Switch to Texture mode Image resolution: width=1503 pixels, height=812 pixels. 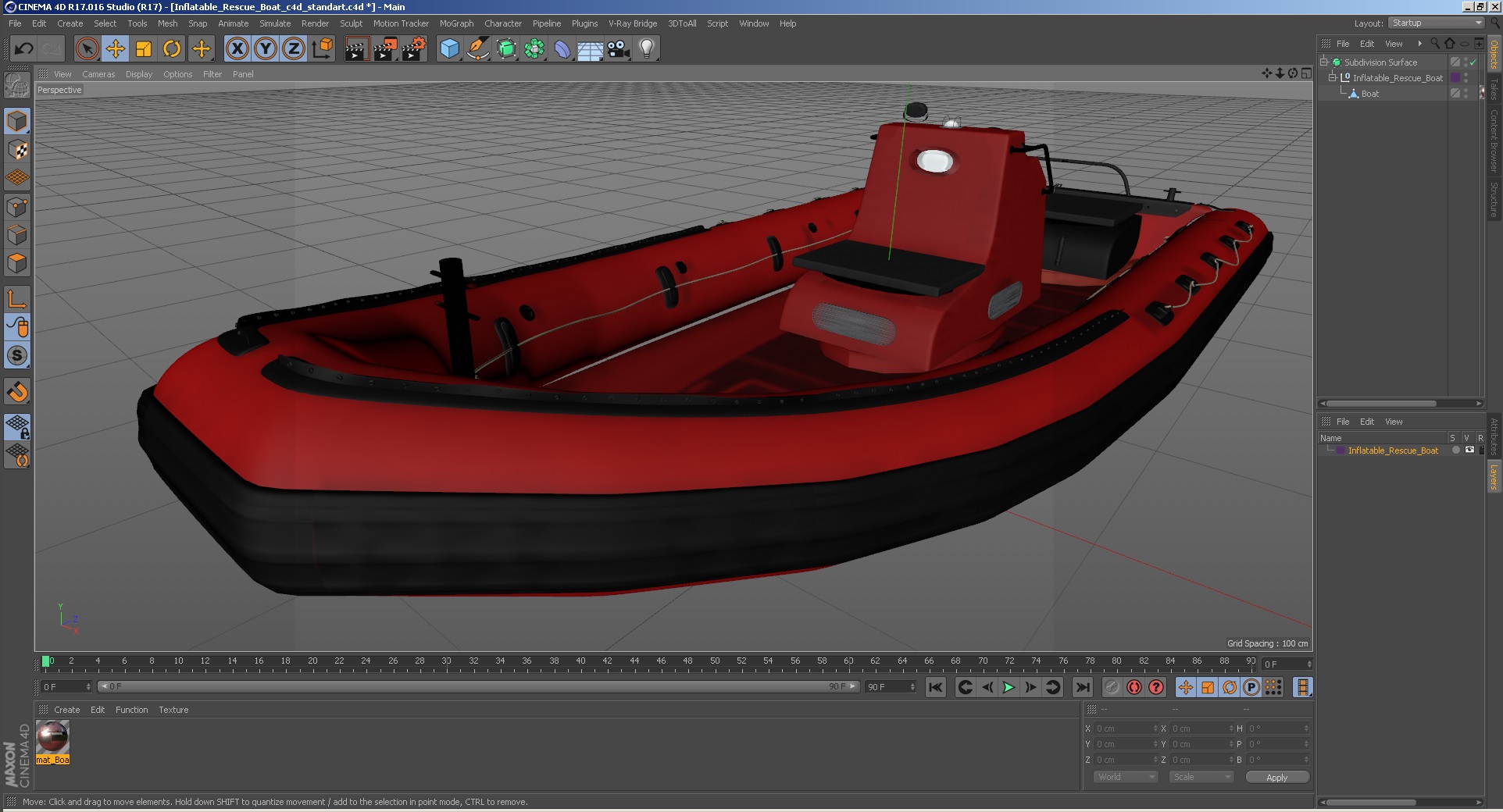(x=17, y=150)
